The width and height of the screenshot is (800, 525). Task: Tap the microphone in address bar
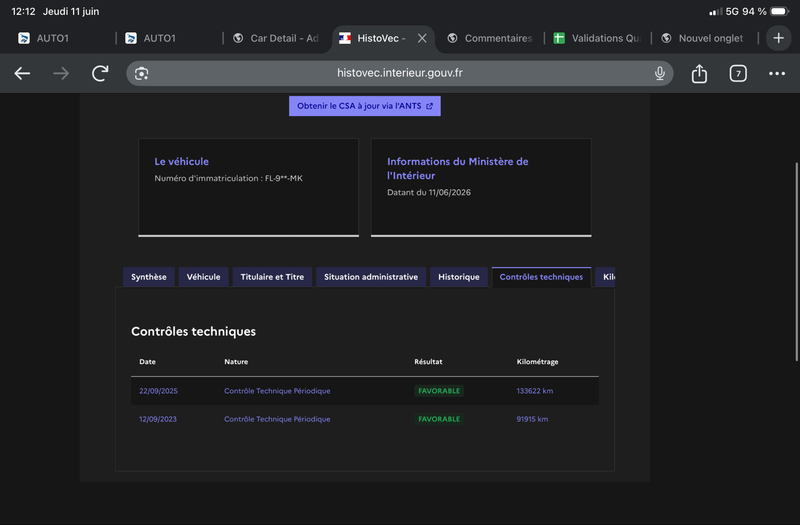pyautogui.click(x=659, y=73)
